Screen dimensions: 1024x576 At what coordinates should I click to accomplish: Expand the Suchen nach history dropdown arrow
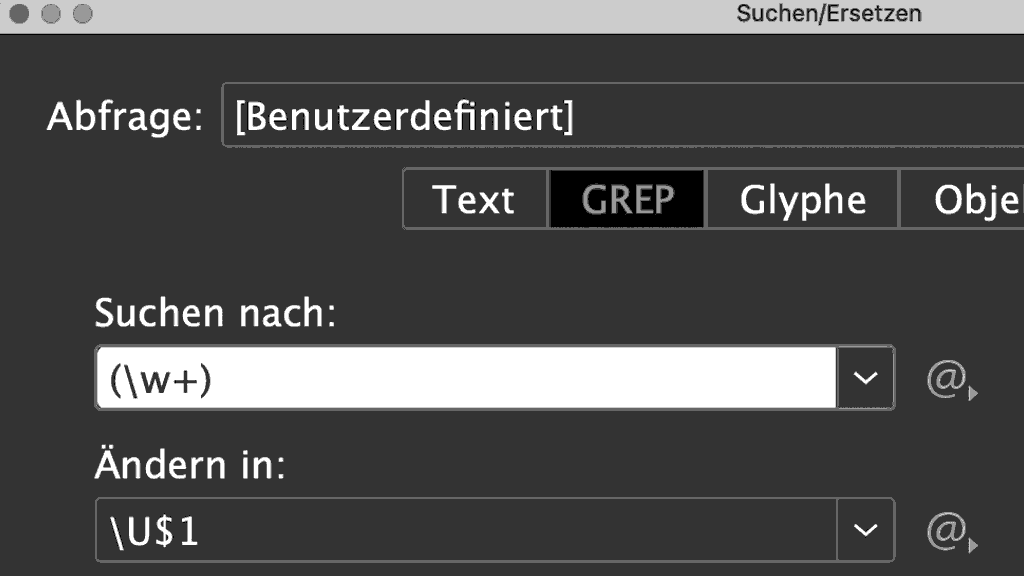point(865,378)
